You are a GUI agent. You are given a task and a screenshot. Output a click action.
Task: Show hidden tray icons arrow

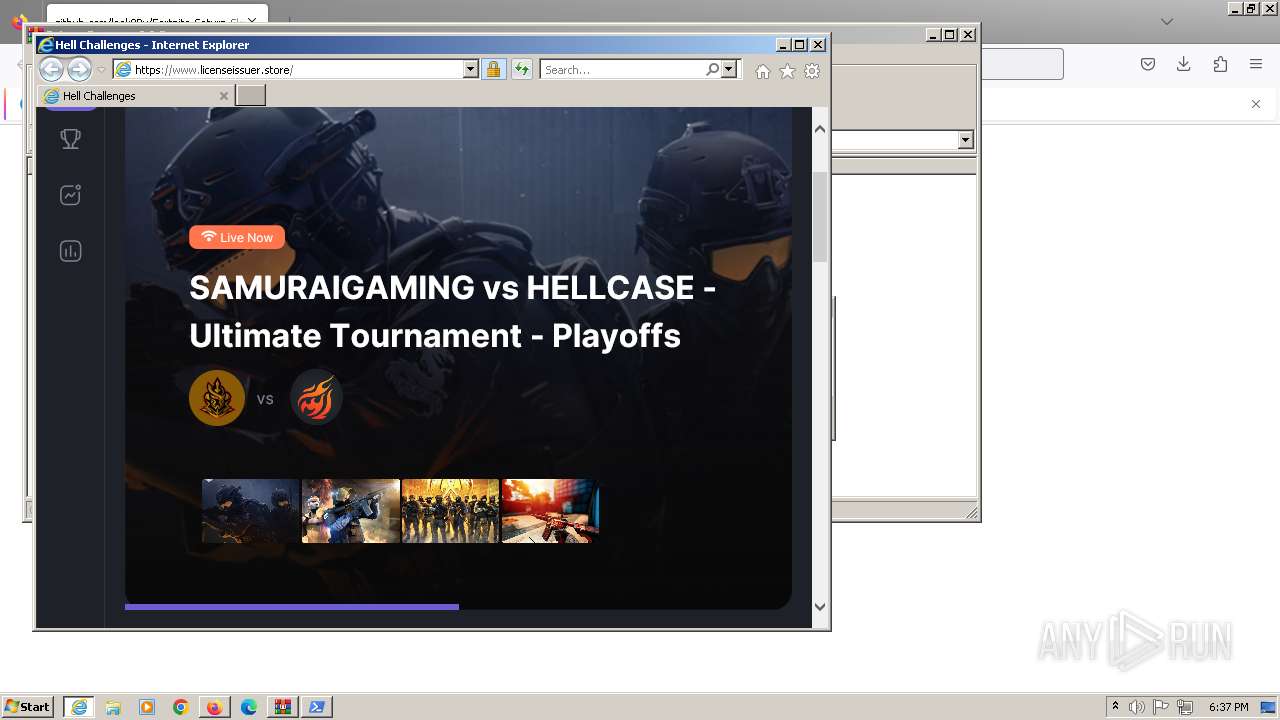[x=1115, y=706]
